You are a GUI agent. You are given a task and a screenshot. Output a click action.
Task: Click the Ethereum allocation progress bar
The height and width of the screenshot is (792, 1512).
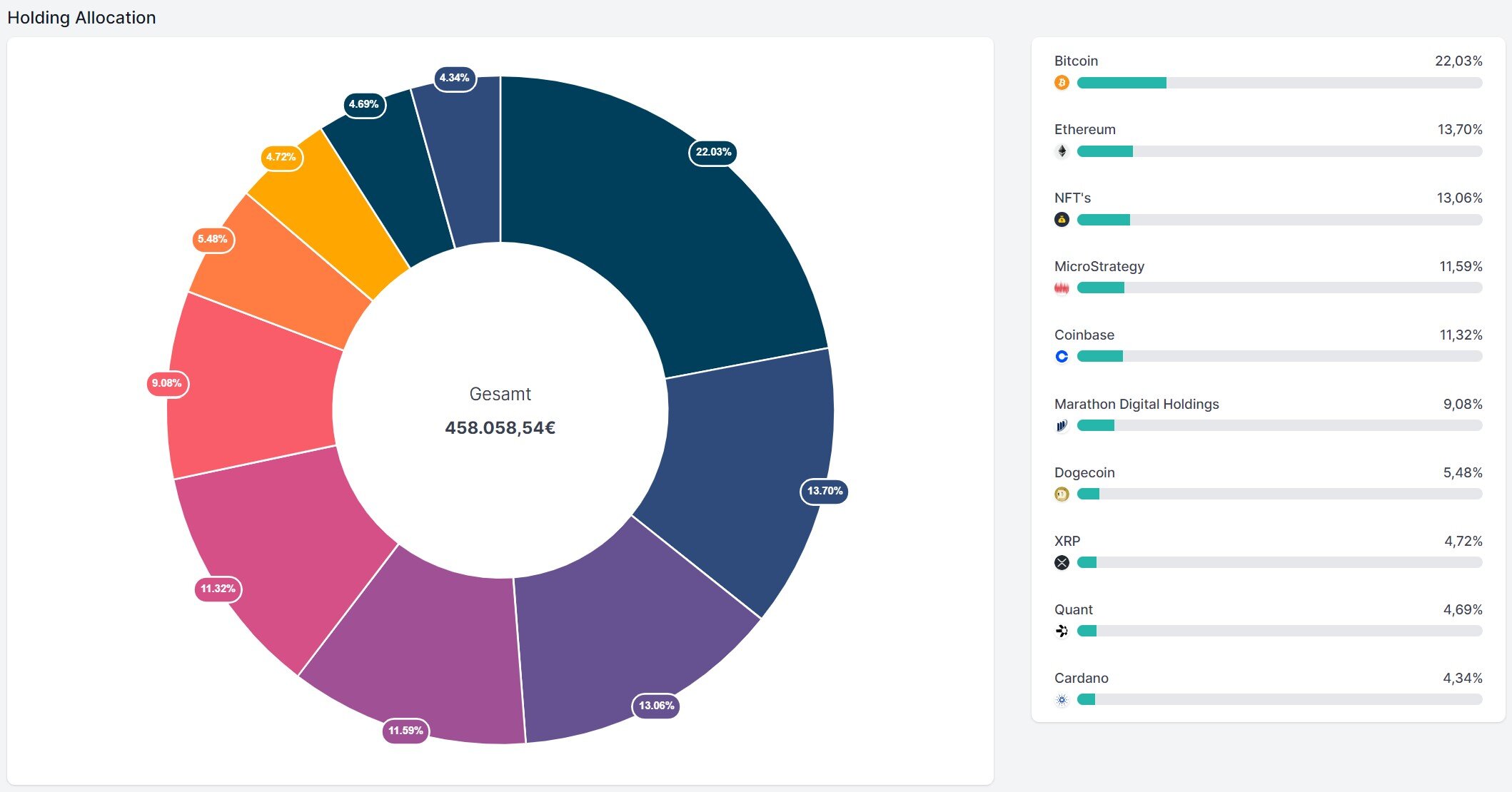[x=1279, y=151]
